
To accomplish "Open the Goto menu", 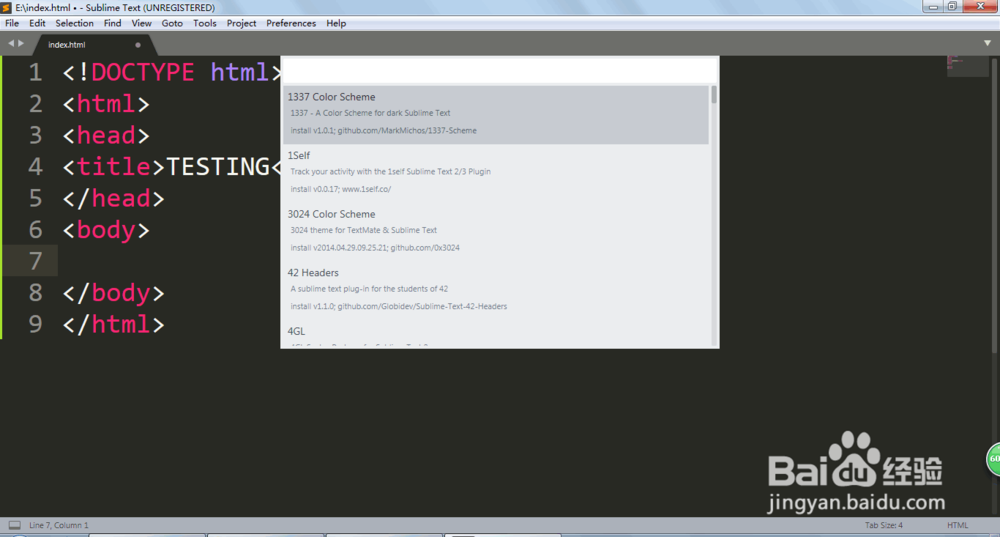I will click(172, 23).
